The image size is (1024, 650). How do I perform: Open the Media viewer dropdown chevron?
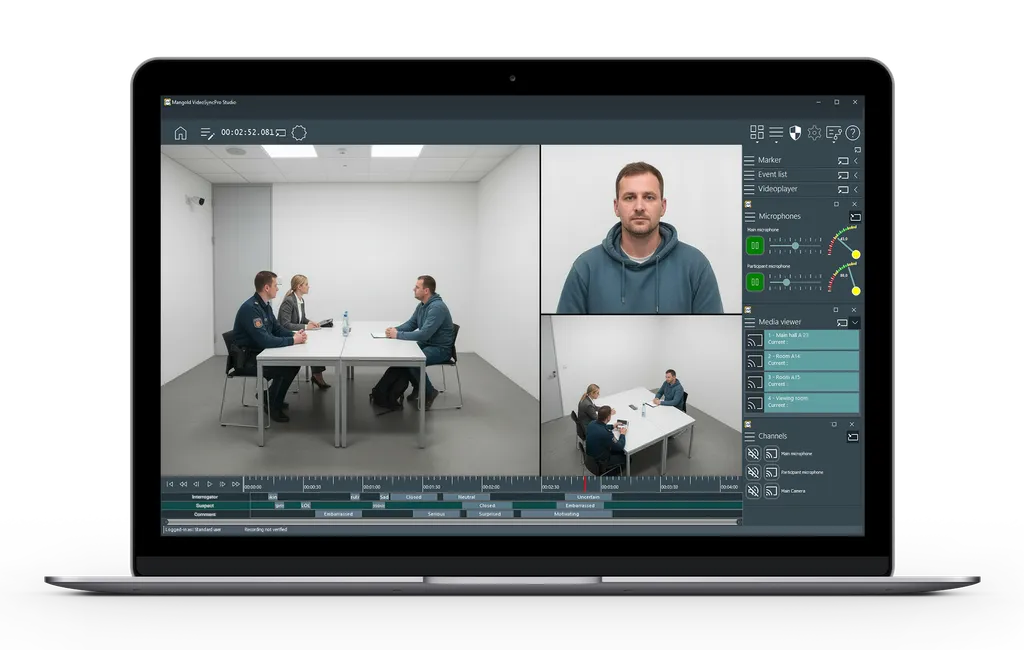855,322
